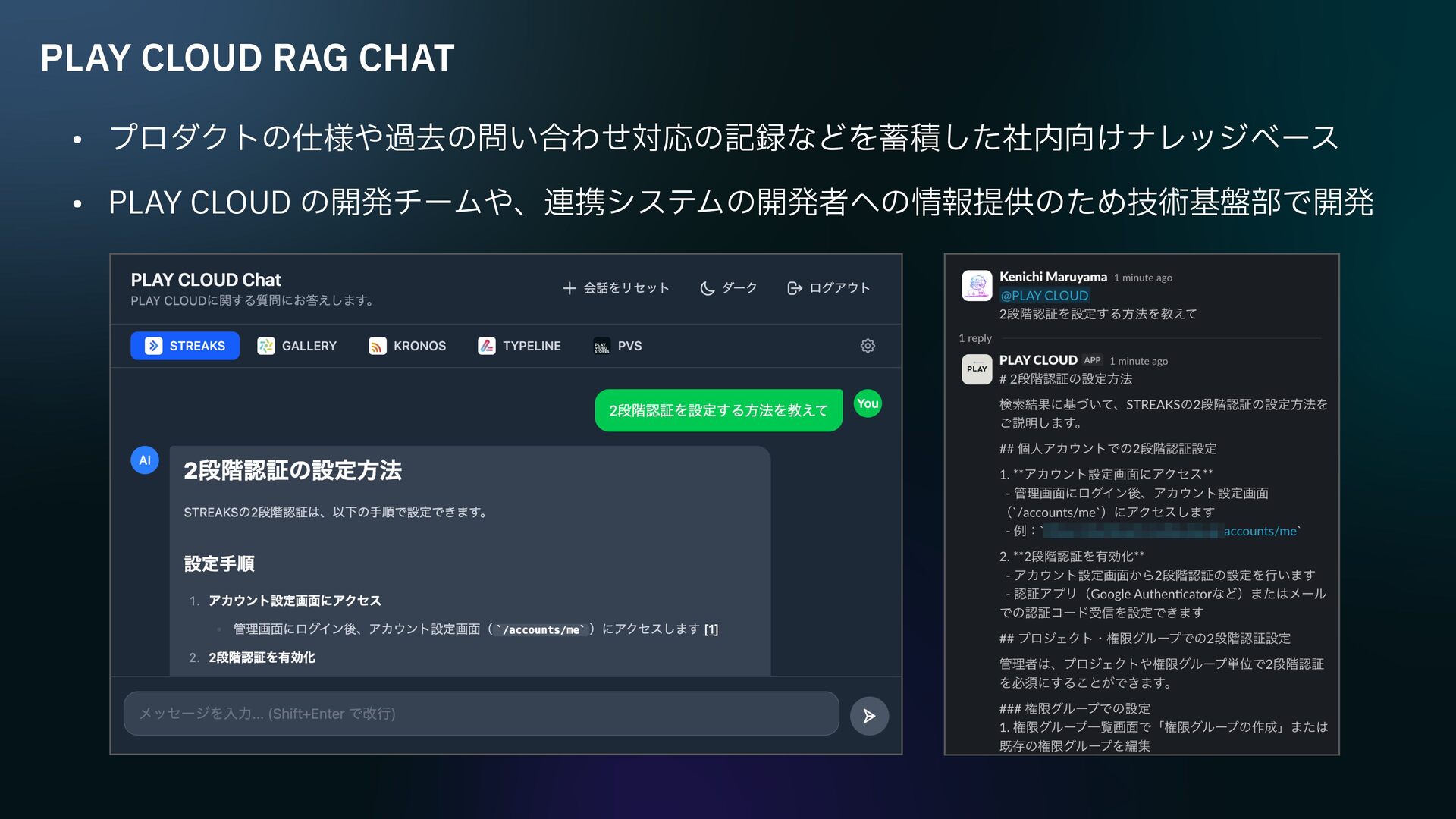Send message with the paper plane icon
1456x819 pixels.
click(x=869, y=716)
